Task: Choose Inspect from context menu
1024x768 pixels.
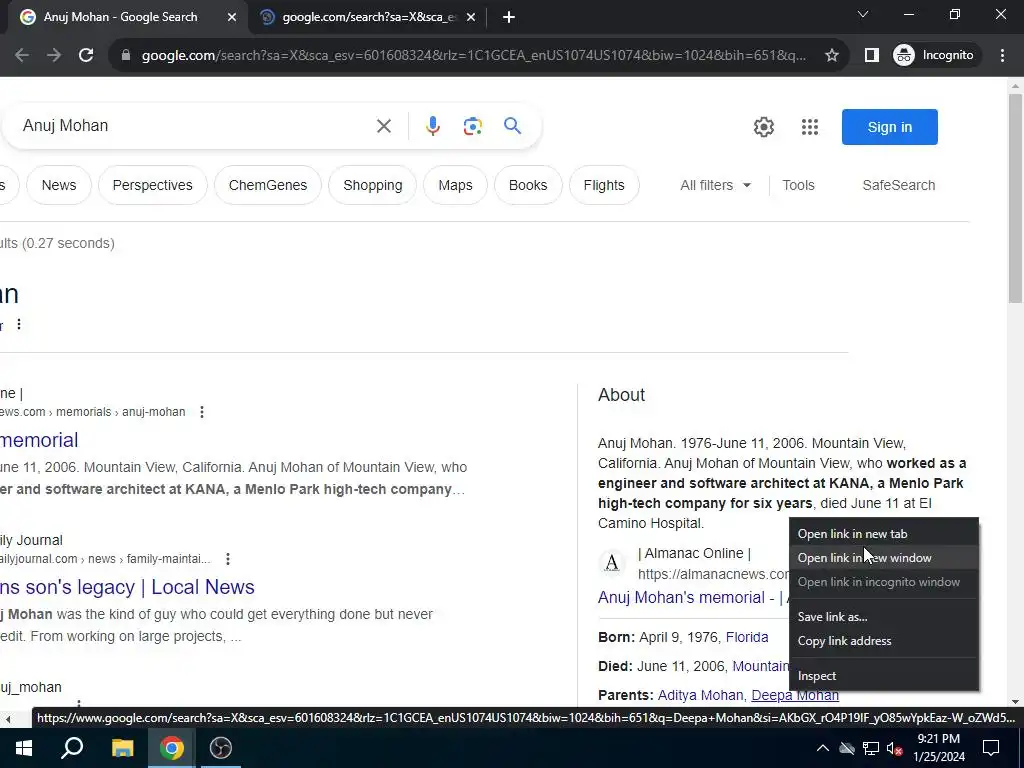Action: (884, 677)
